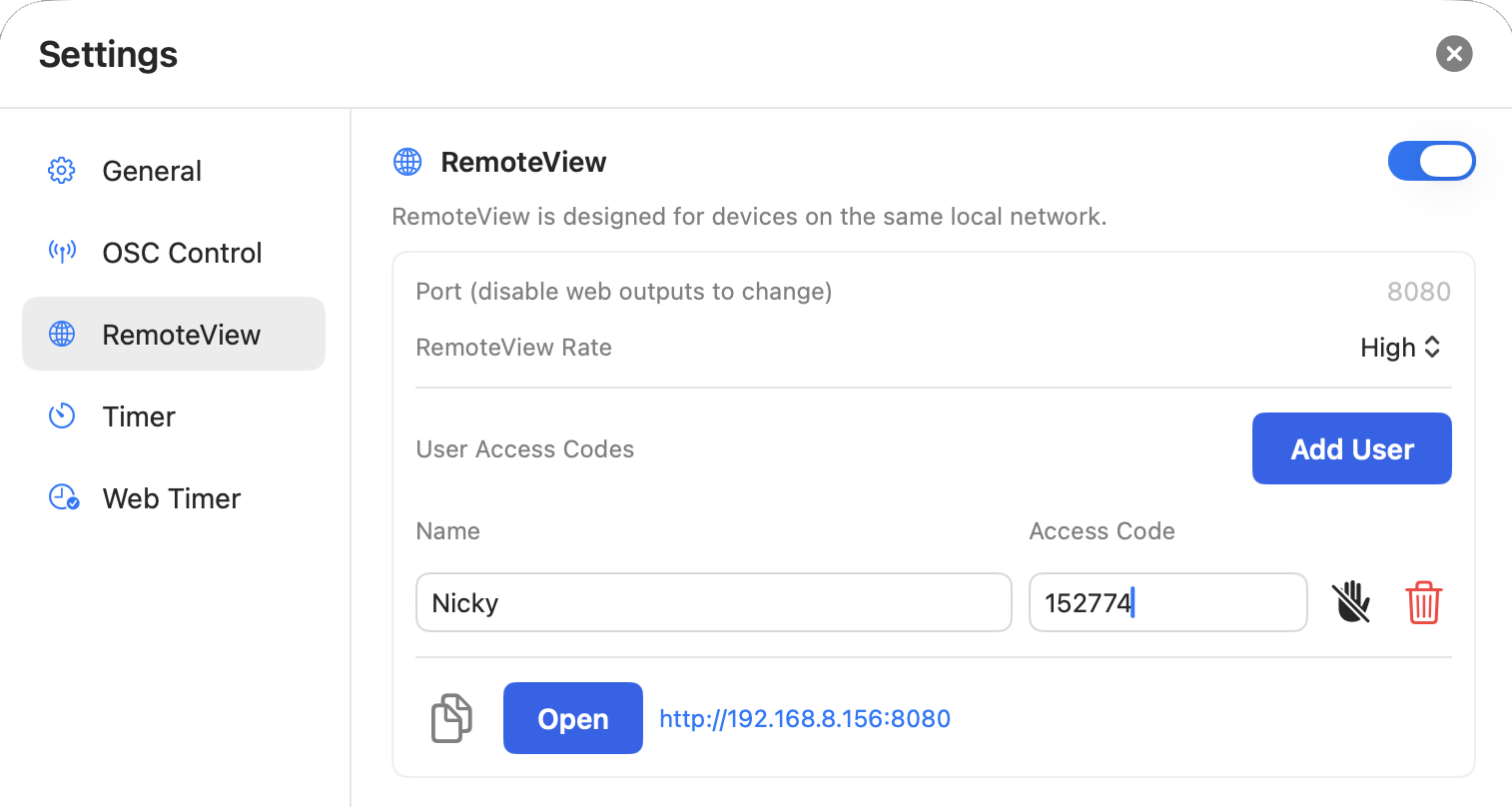Click the Settings window title
This screenshot has height=807, width=1512.
click(x=108, y=54)
